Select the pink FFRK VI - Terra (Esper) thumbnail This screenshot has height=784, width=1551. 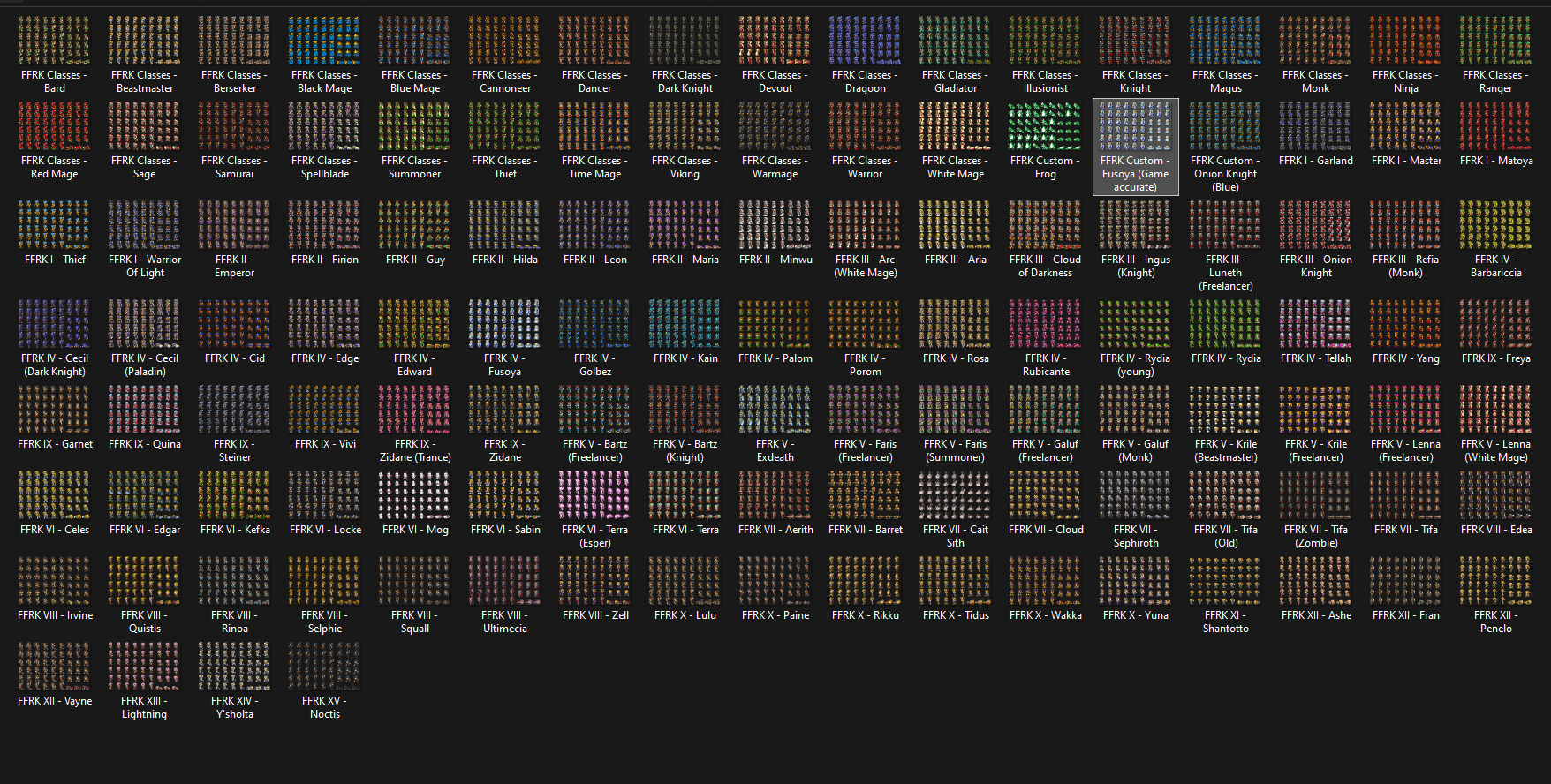tap(595, 495)
